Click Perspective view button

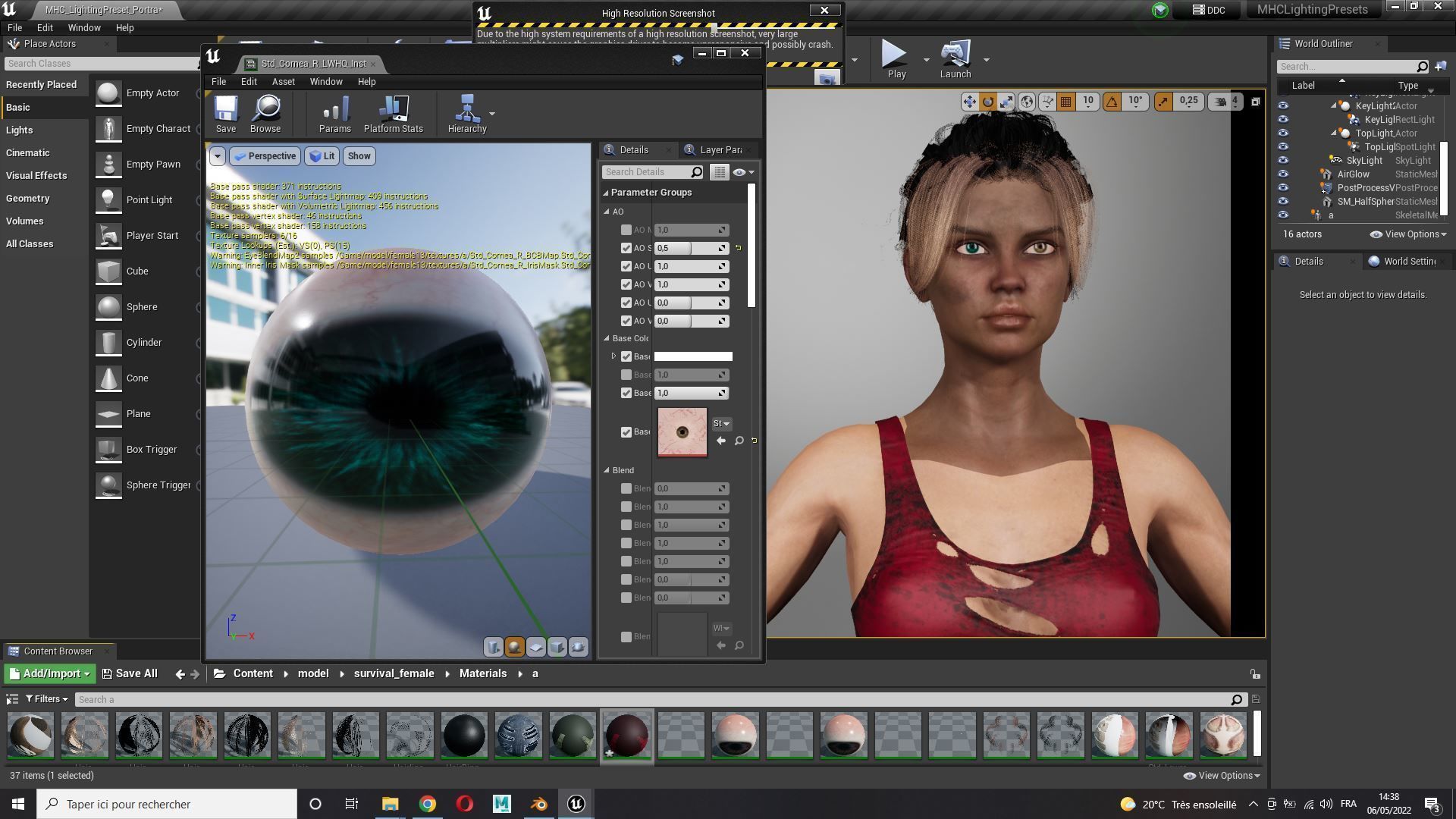[265, 156]
